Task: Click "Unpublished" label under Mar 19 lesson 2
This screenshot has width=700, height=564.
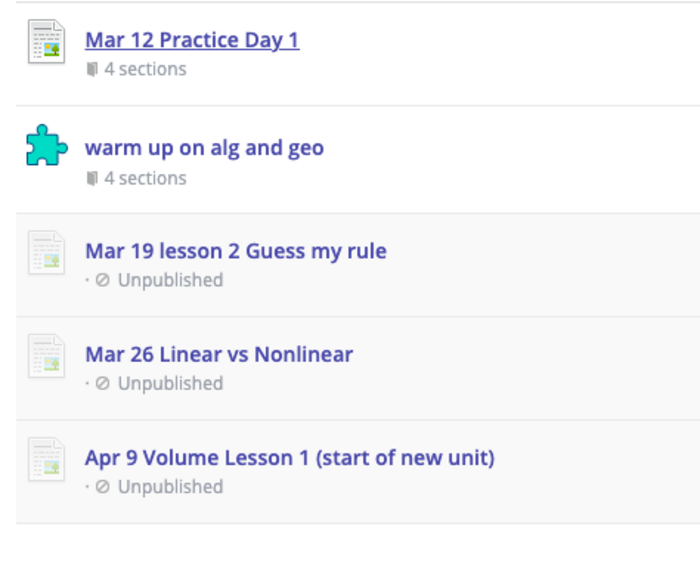Action: (170, 281)
